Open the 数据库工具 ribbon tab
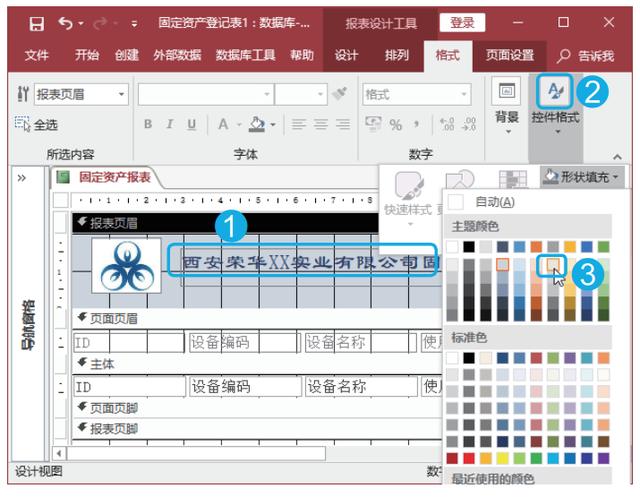This screenshot has height=497, width=640. [245, 55]
